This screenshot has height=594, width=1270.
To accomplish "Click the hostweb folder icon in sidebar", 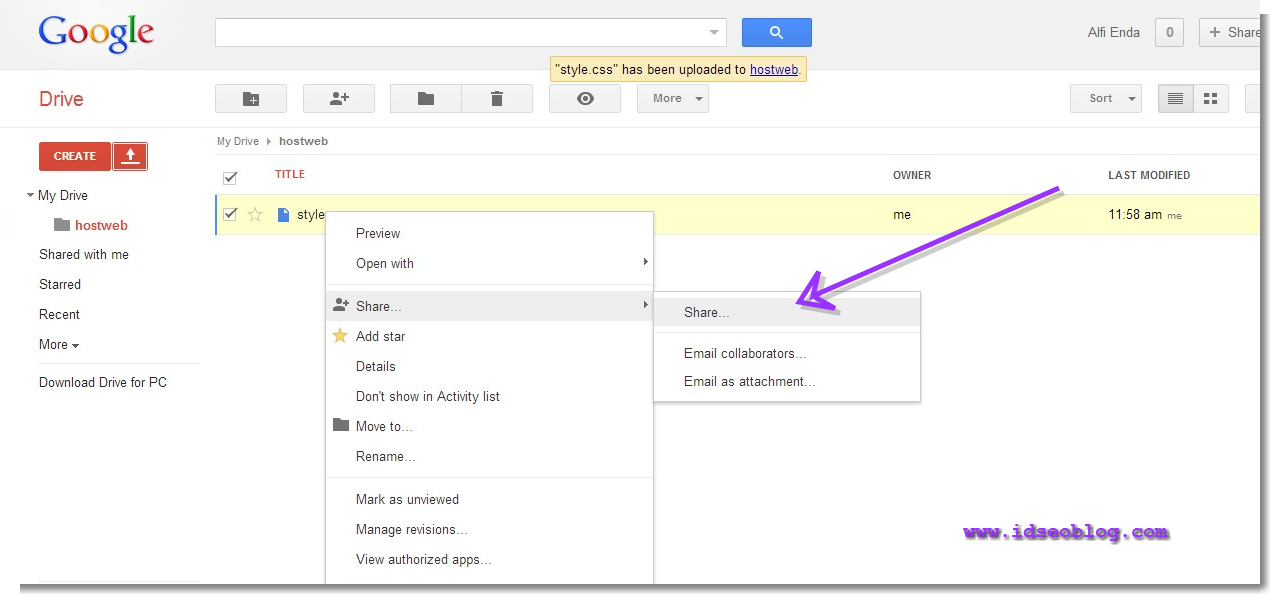I will click(x=62, y=225).
